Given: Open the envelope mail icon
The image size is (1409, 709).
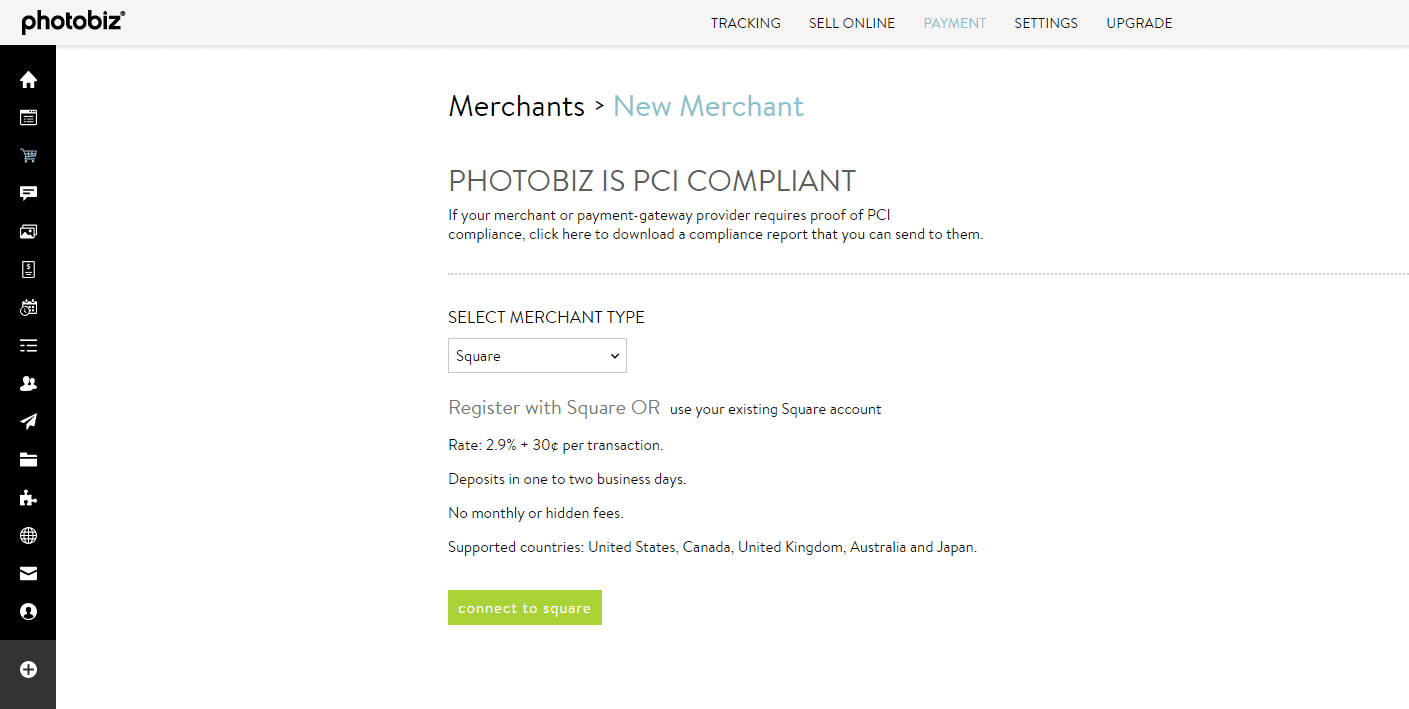Looking at the screenshot, I should 28,574.
